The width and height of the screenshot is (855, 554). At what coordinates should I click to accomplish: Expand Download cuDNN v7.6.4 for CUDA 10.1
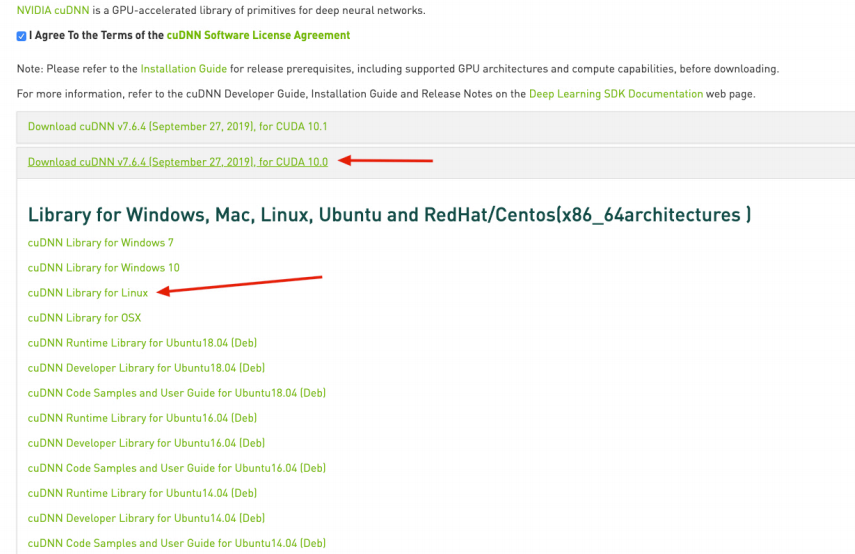(177, 127)
